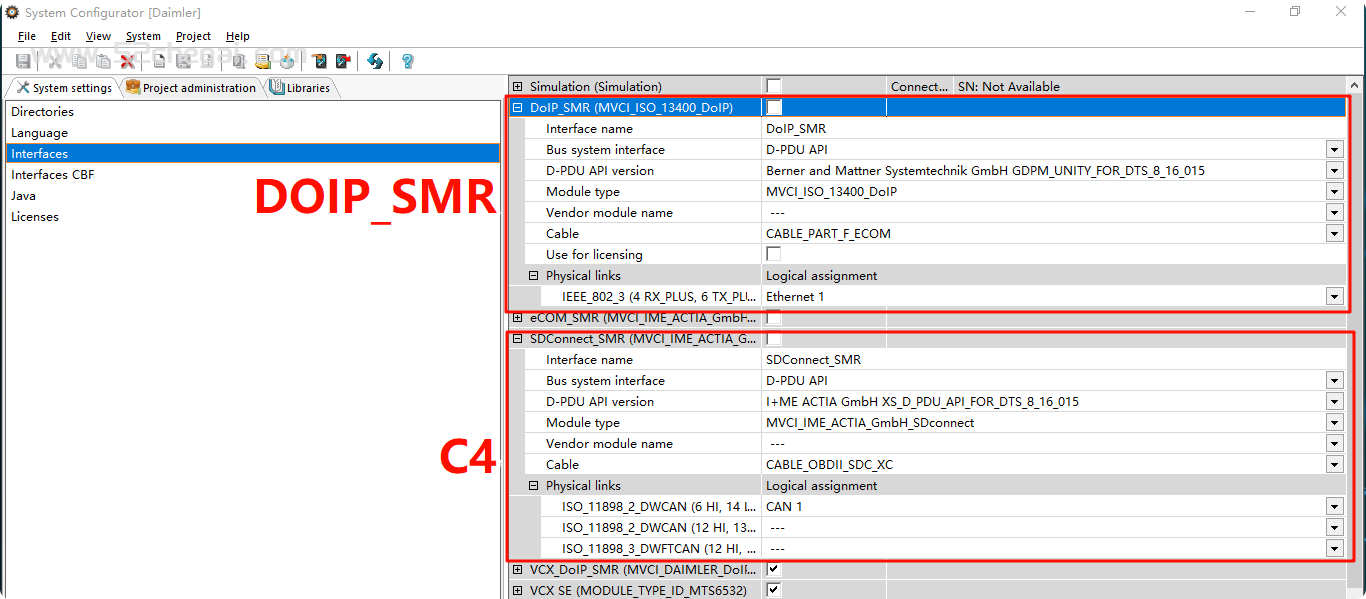The height and width of the screenshot is (599, 1366).
Task: Click the blue arrows refresh toolbar icon
Action: click(375, 61)
